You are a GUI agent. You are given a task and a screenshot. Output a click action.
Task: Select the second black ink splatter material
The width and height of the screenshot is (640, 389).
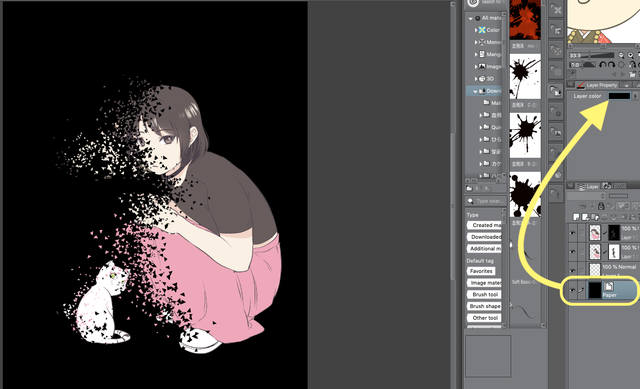525,136
